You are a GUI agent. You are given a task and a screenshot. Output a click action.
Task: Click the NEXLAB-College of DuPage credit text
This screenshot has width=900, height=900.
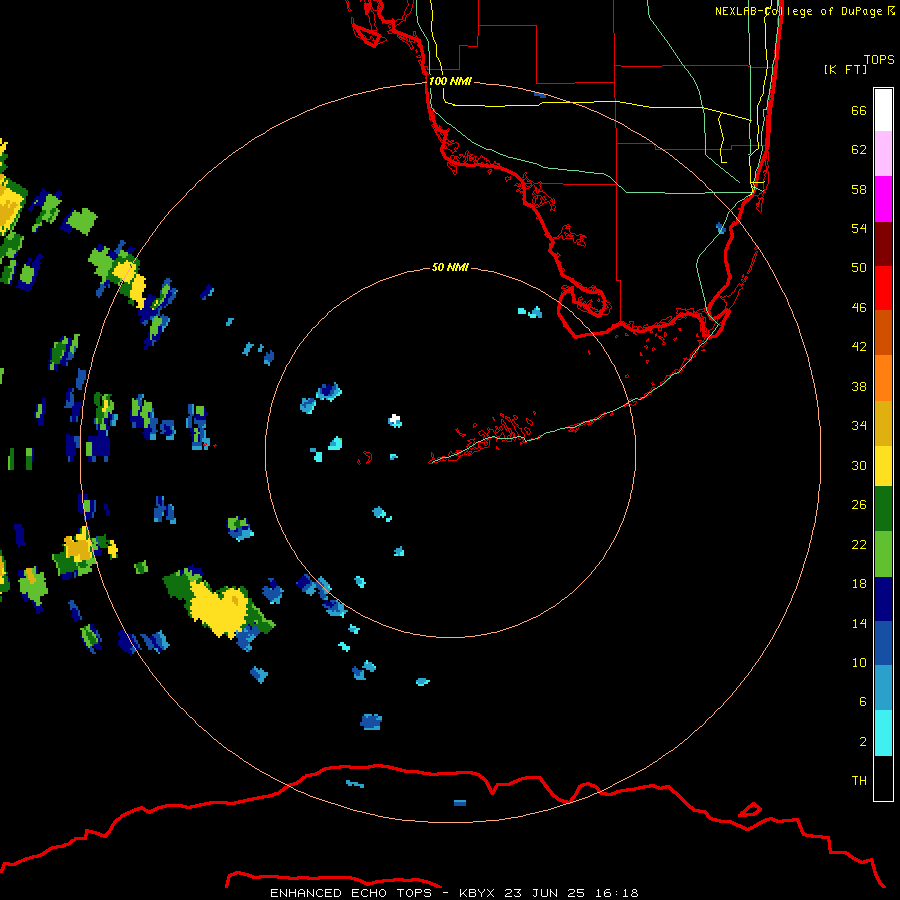coord(804,11)
